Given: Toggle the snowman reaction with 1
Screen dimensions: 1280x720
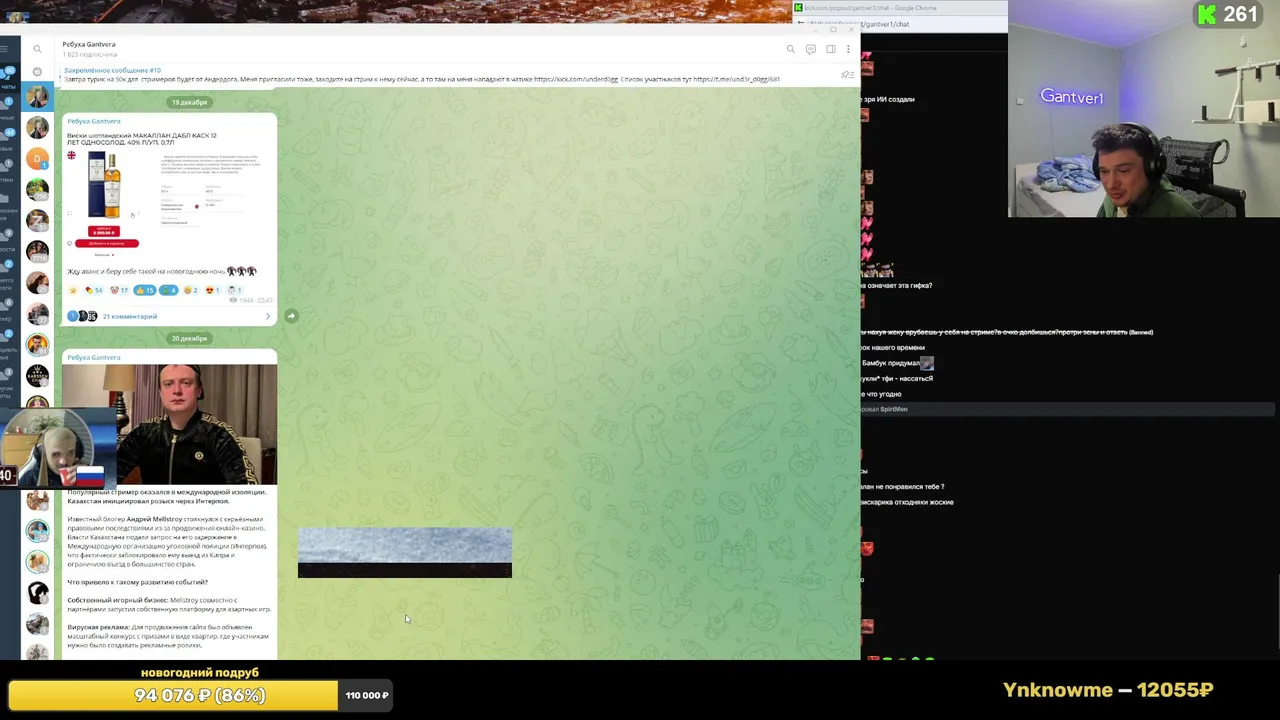Looking at the screenshot, I should point(233,290).
